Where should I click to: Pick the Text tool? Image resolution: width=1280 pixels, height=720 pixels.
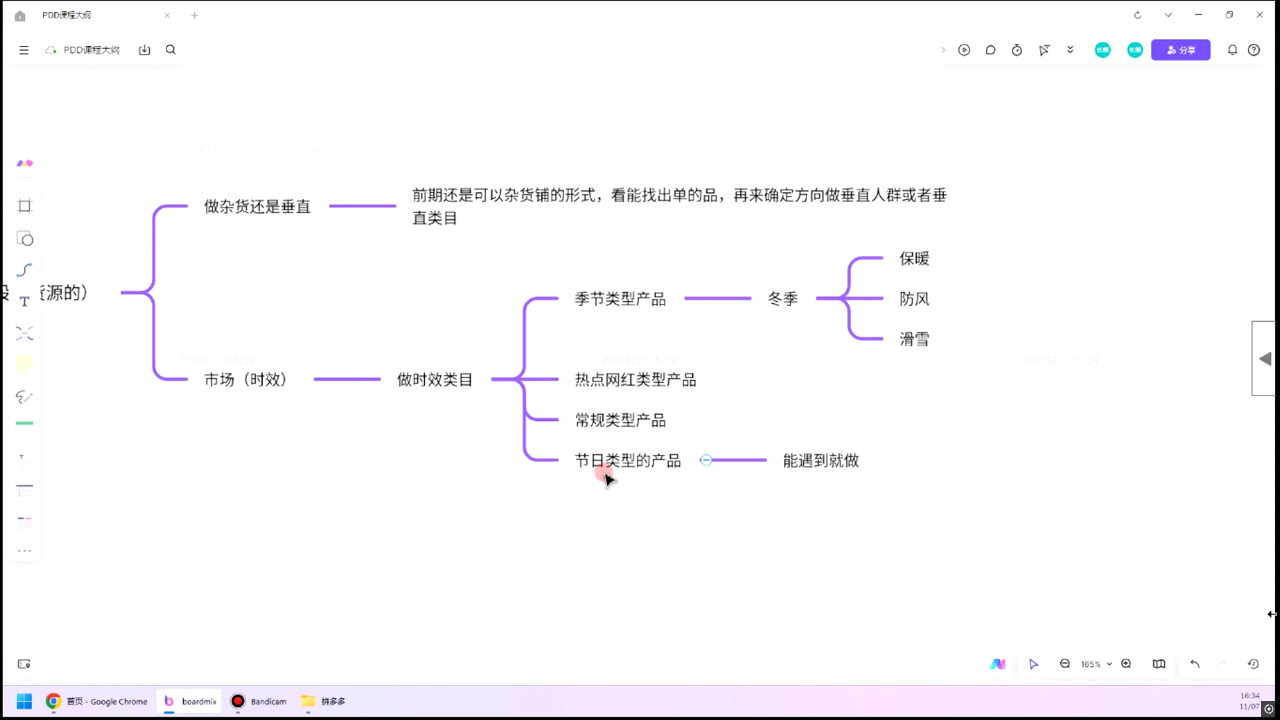click(x=25, y=301)
